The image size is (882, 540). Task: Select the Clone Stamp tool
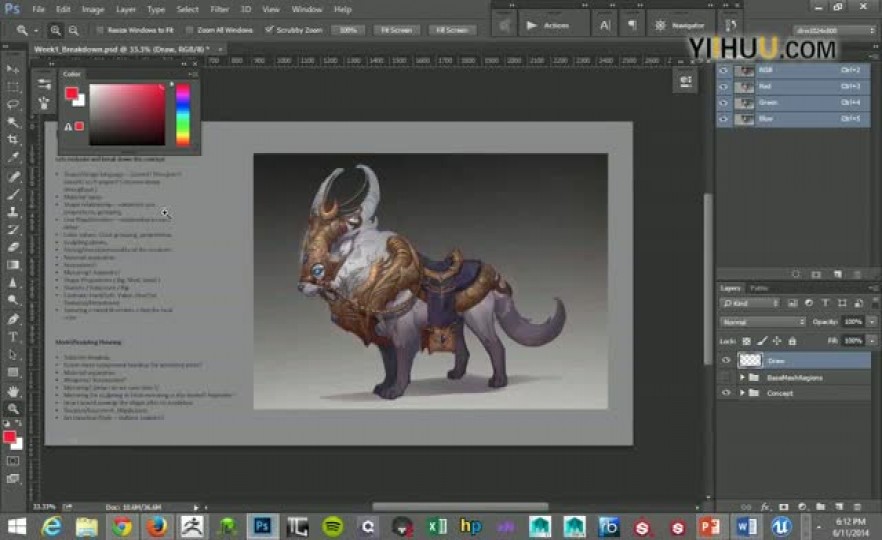[x=12, y=212]
